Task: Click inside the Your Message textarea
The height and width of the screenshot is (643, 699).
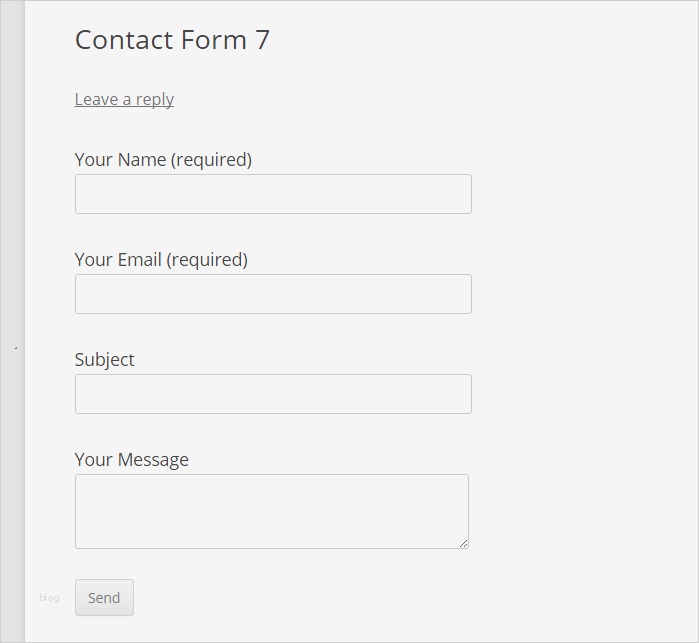Action: coord(271,511)
